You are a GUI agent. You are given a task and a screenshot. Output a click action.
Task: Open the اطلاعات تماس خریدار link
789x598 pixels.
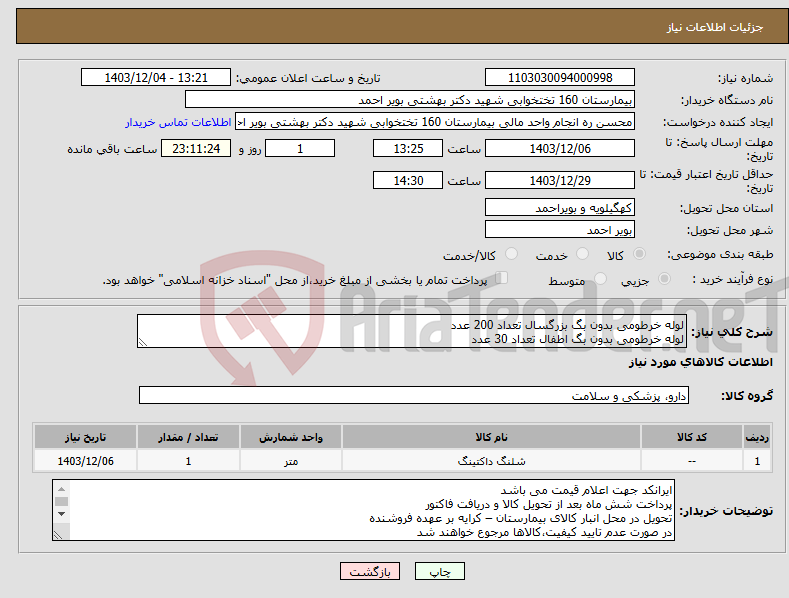click(x=178, y=122)
